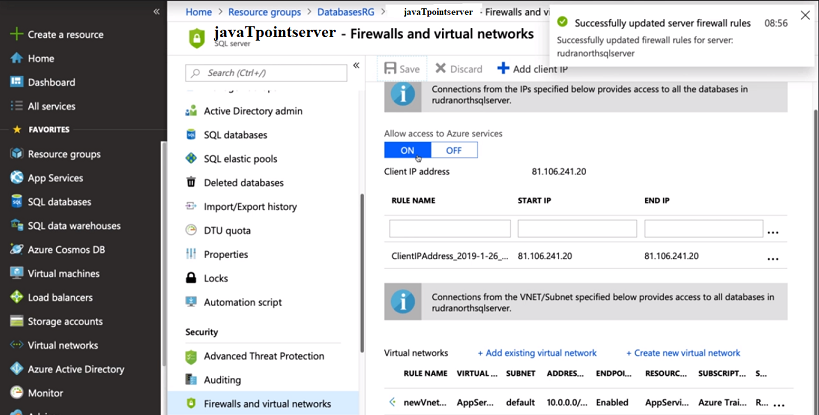Open Azure Cosmos DB icon
819x415 pixels.
17,250
